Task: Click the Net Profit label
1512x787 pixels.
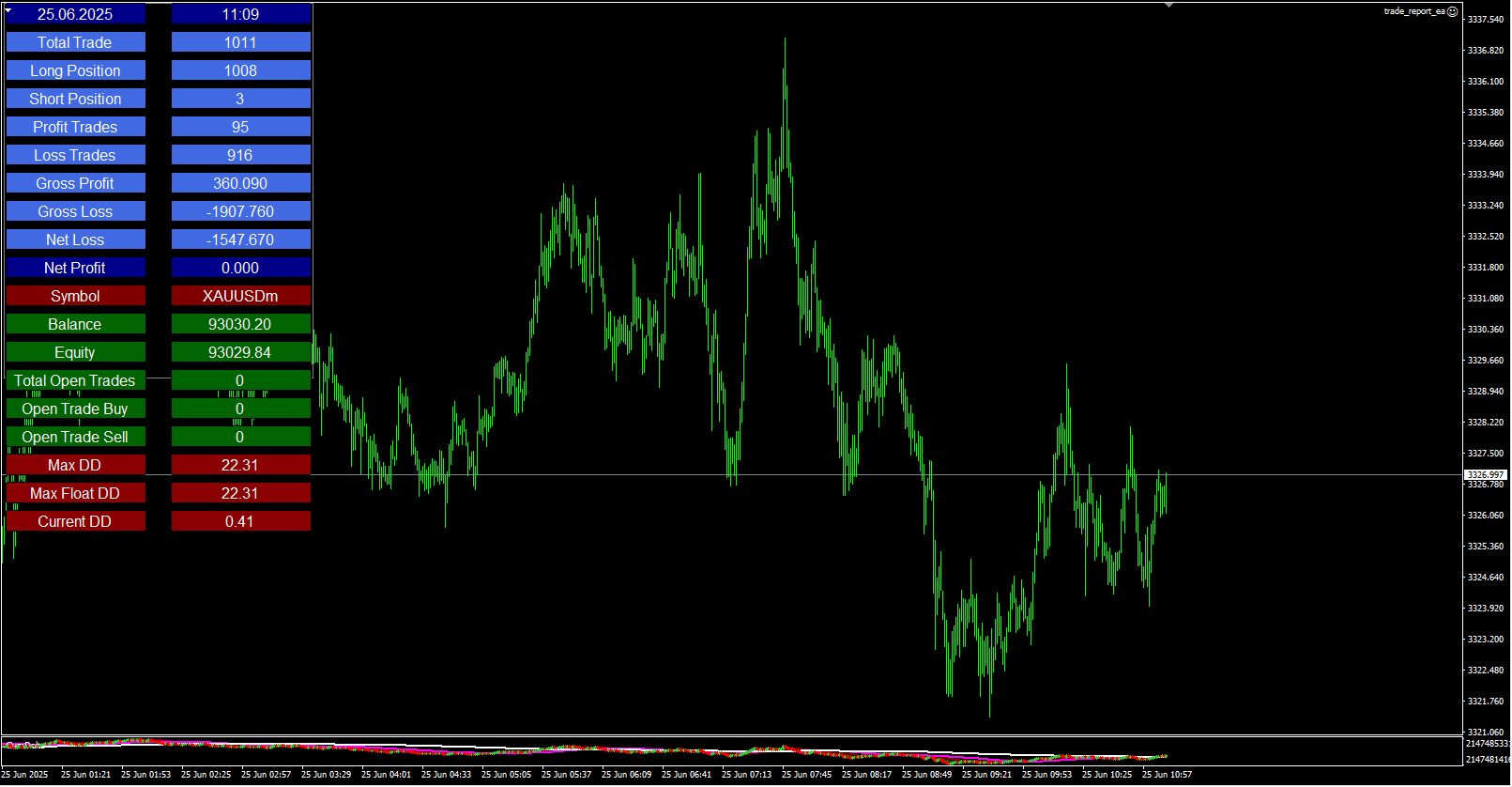Action: [75, 268]
